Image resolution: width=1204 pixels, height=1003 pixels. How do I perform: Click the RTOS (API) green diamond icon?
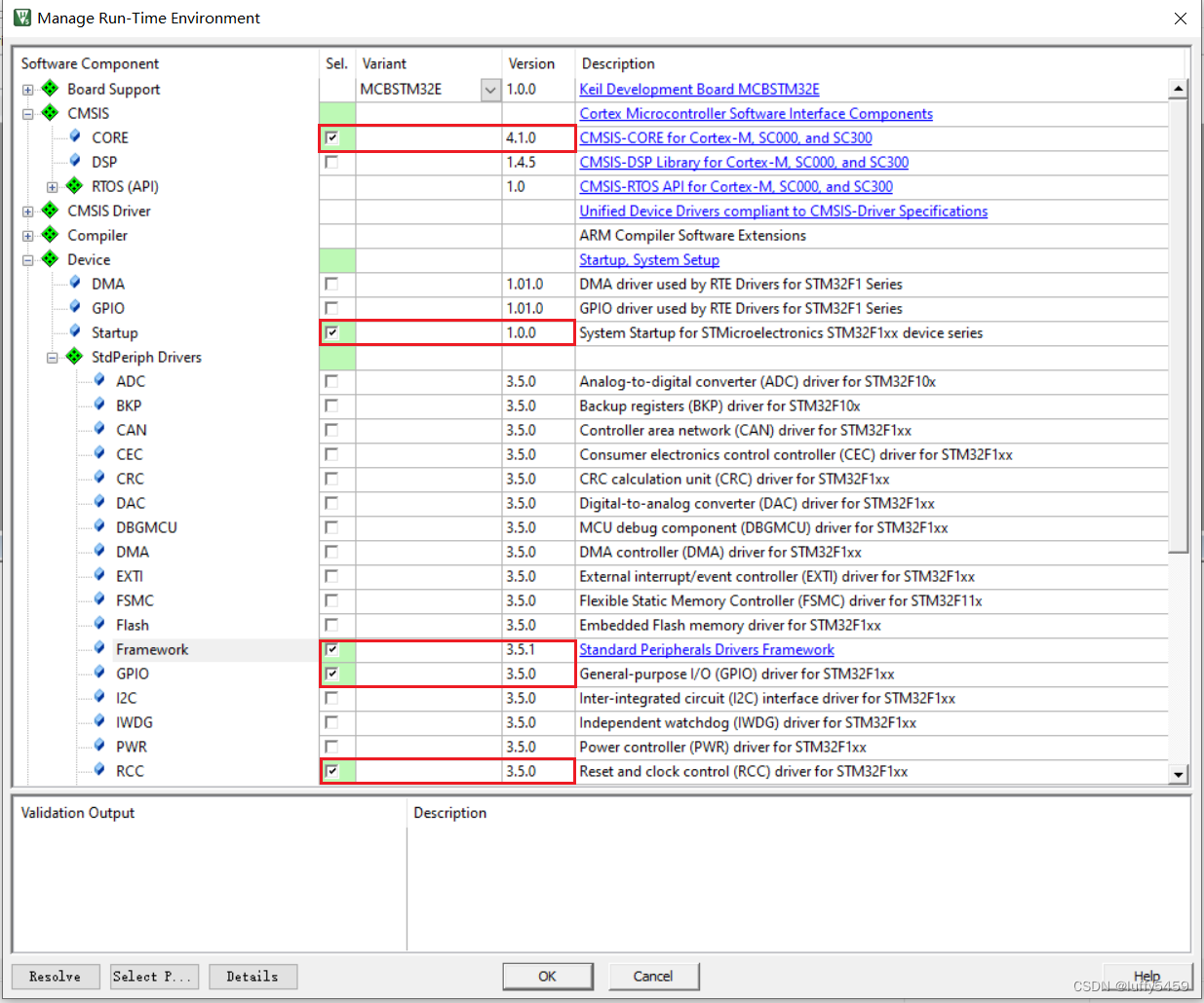coord(75,186)
